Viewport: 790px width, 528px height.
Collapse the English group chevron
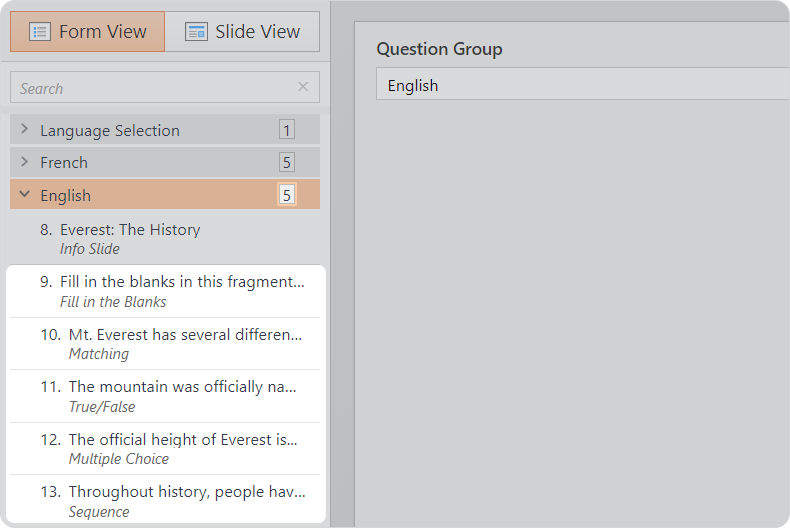pos(25,195)
